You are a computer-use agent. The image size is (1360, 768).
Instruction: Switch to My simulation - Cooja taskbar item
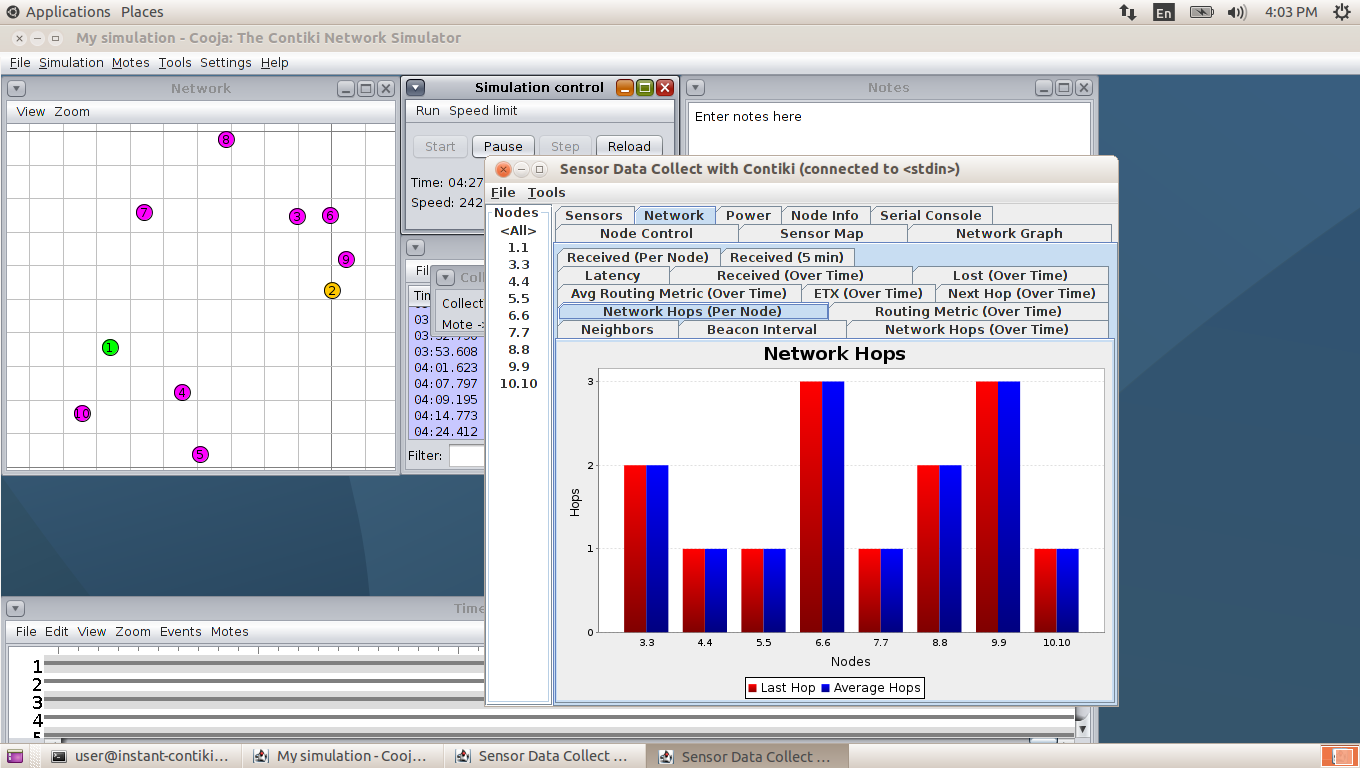tap(343, 757)
